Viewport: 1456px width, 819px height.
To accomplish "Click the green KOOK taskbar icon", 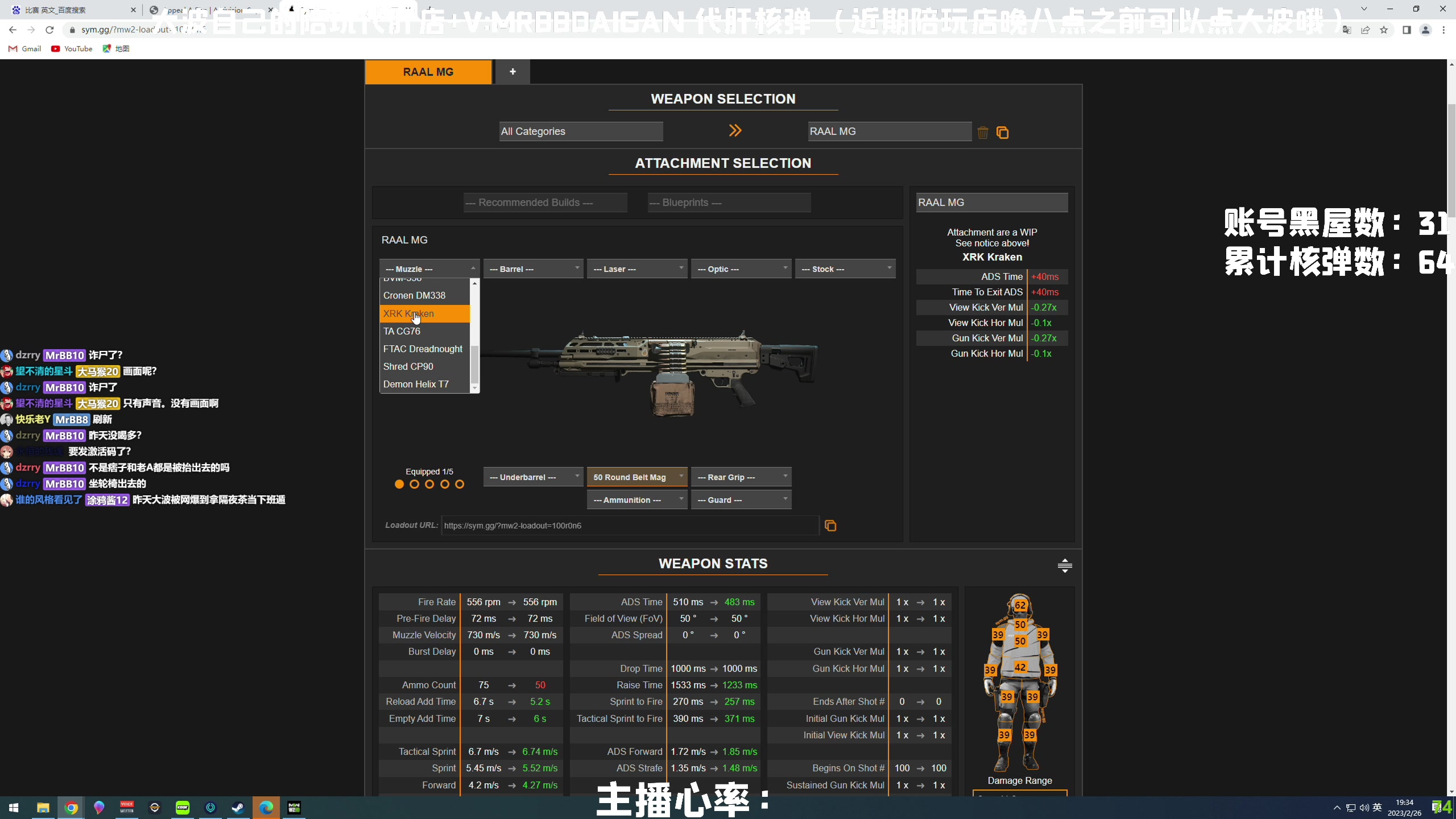I will click(183, 808).
